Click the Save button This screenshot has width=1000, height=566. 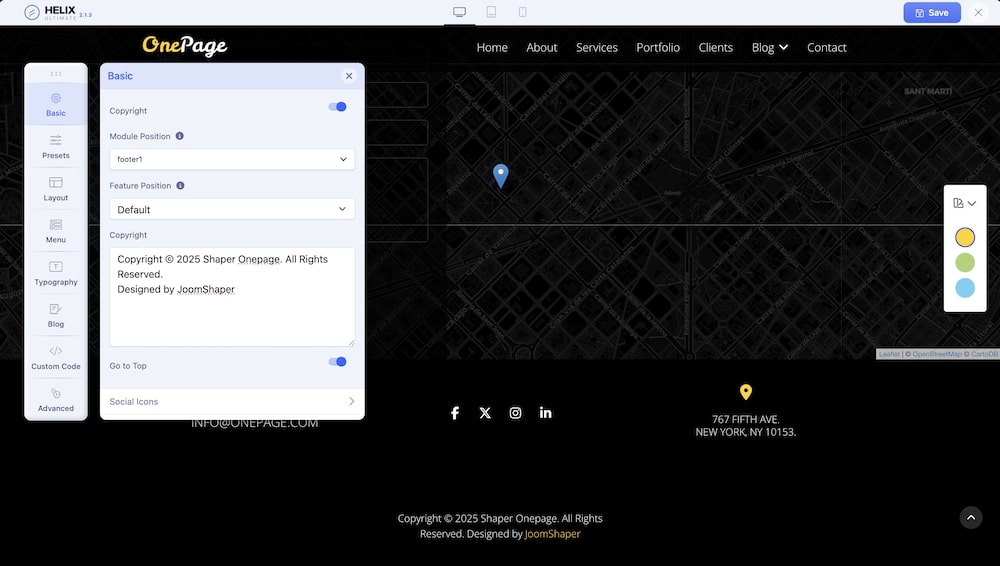(931, 13)
